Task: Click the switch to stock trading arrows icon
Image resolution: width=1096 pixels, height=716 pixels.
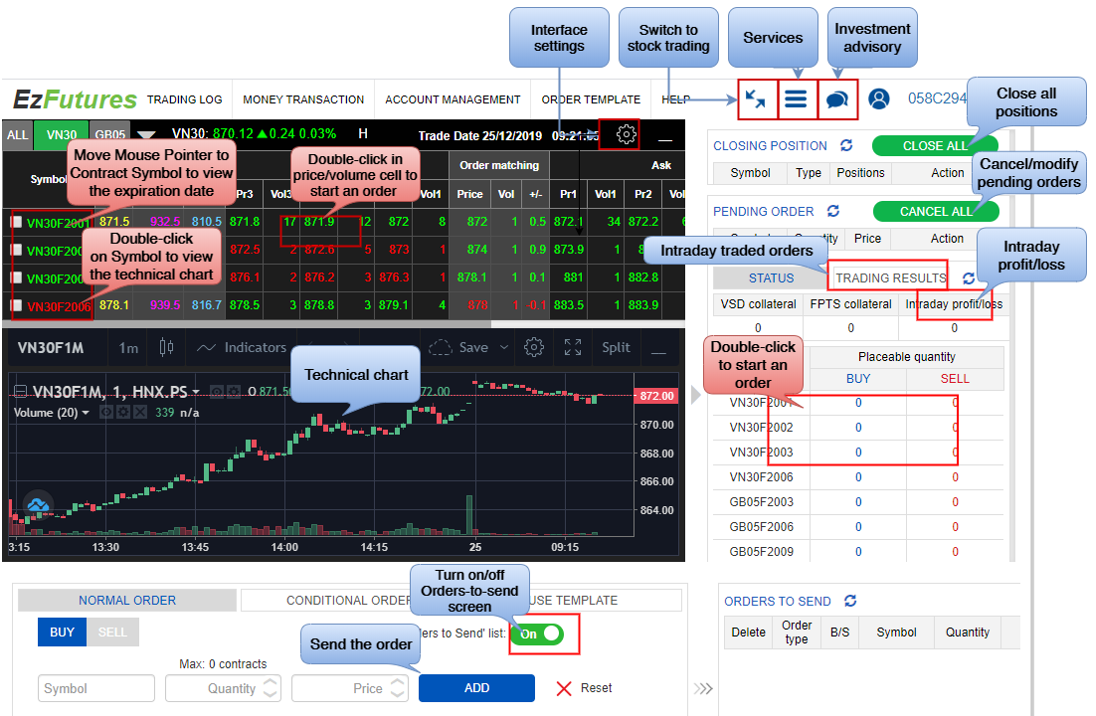Action: pyautogui.click(x=756, y=99)
